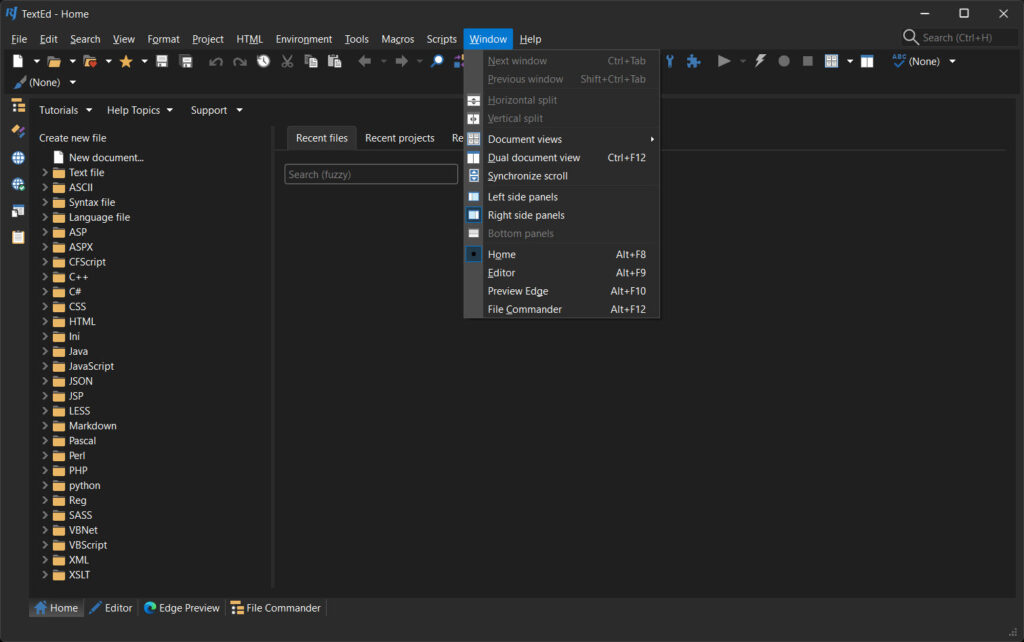
Task: Click the gold star toolbar icon
Action: pyautogui.click(x=126, y=61)
